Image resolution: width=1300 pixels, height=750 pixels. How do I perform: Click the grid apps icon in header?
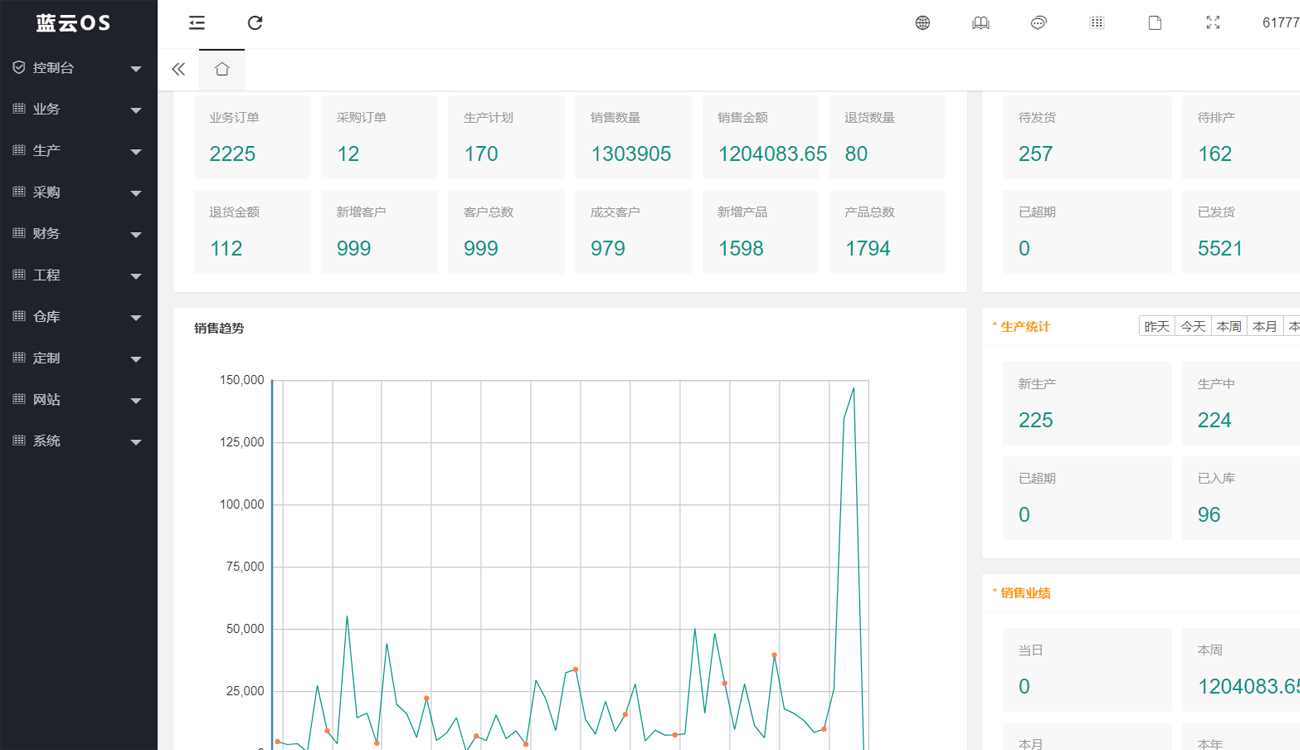1097,23
